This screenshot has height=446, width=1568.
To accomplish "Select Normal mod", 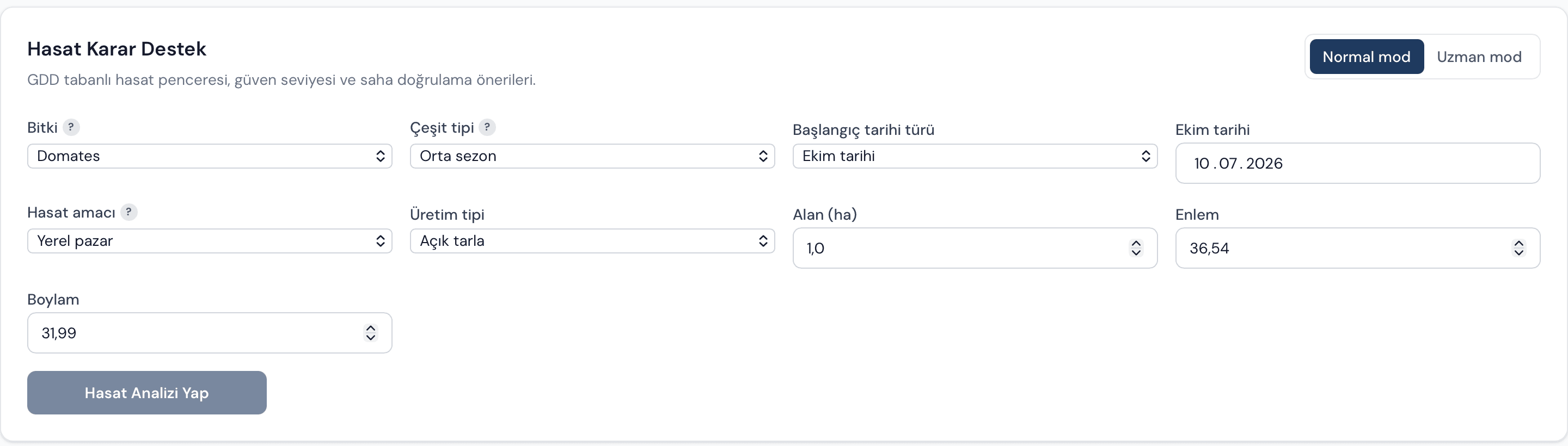I will [x=1367, y=57].
